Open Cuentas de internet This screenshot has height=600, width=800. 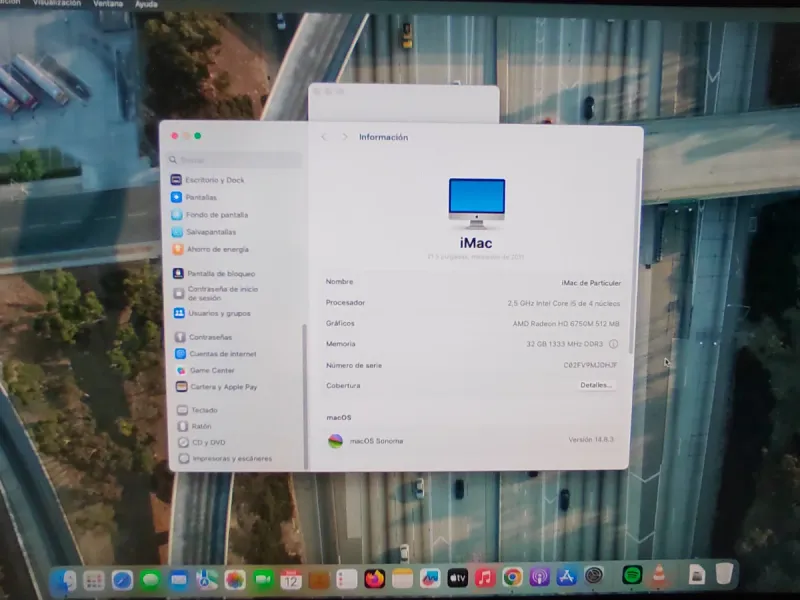tap(216, 354)
